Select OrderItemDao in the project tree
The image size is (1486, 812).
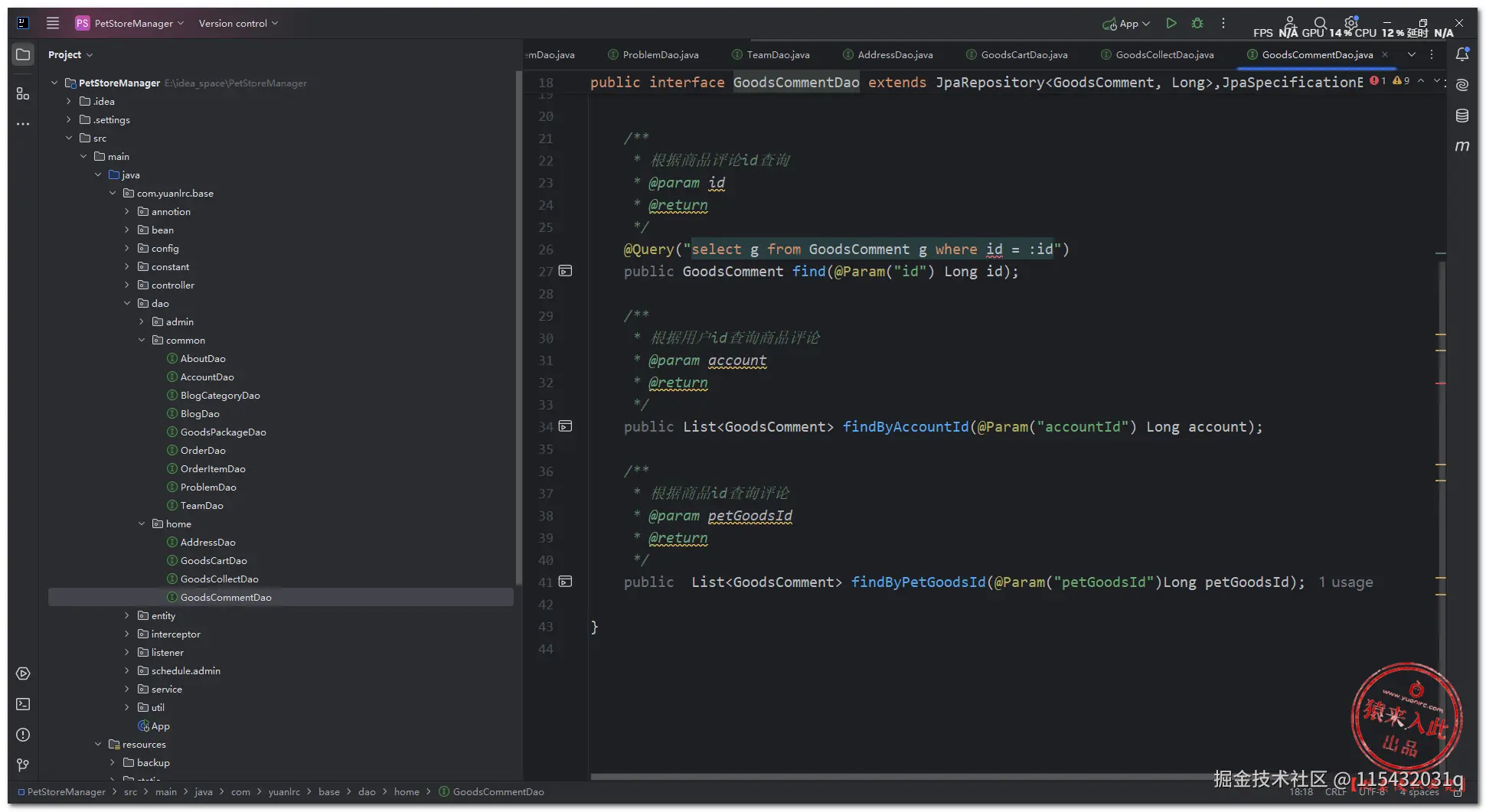[213, 468]
